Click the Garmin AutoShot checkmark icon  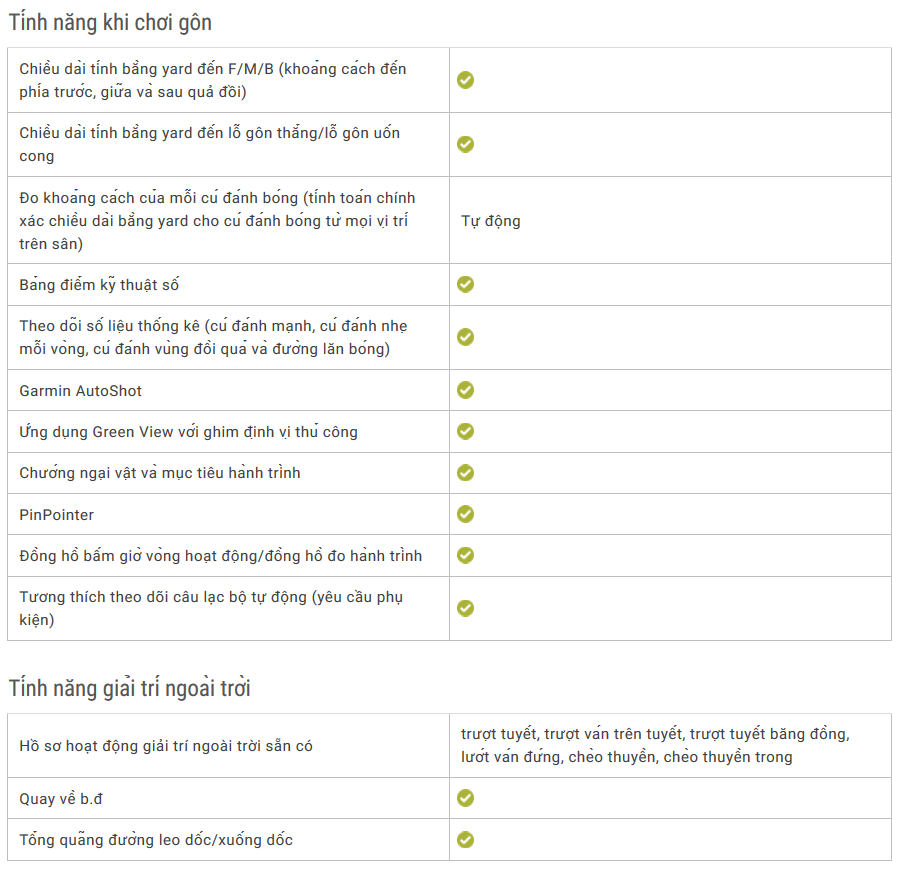point(465,390)
